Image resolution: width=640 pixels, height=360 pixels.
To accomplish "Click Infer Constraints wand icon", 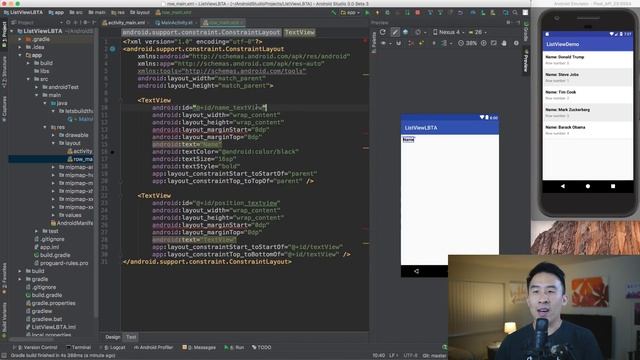I will click(421, 43).
